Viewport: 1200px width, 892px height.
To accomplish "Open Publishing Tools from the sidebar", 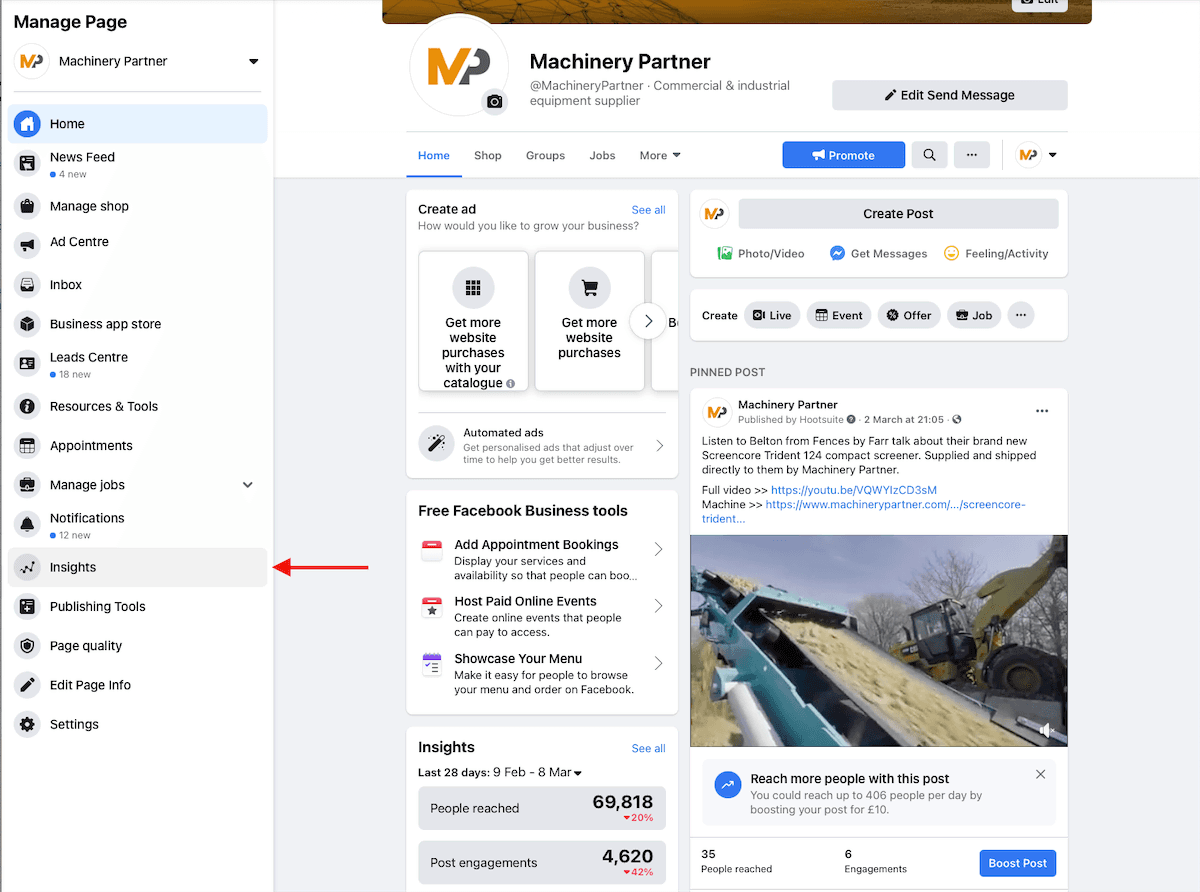I will point(96,606).
